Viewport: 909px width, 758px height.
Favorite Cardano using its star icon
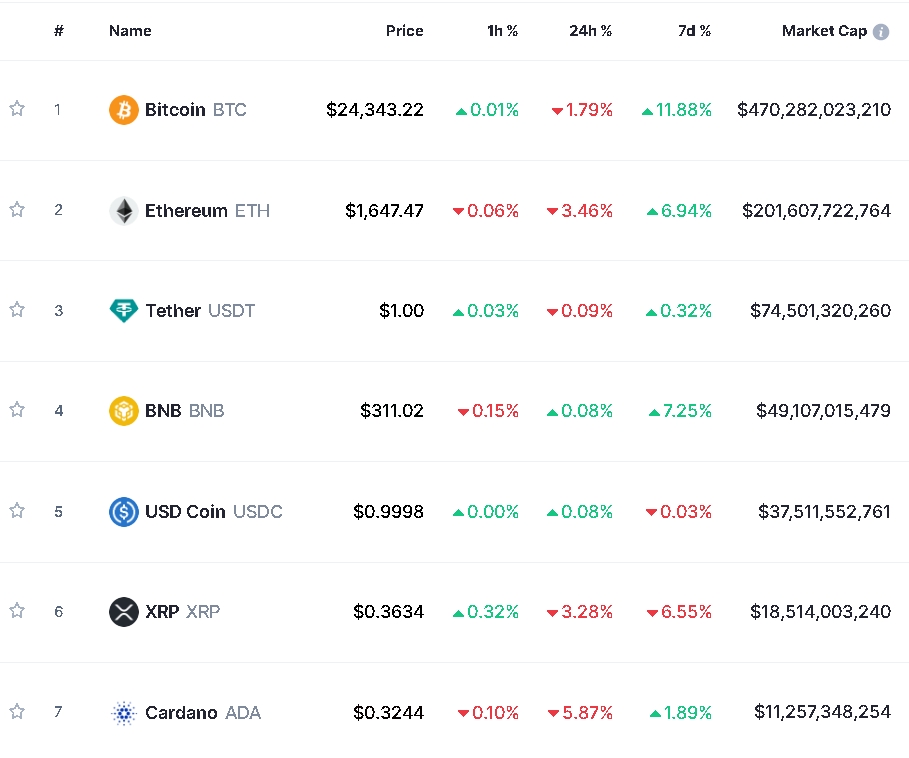tap(17, 712)
